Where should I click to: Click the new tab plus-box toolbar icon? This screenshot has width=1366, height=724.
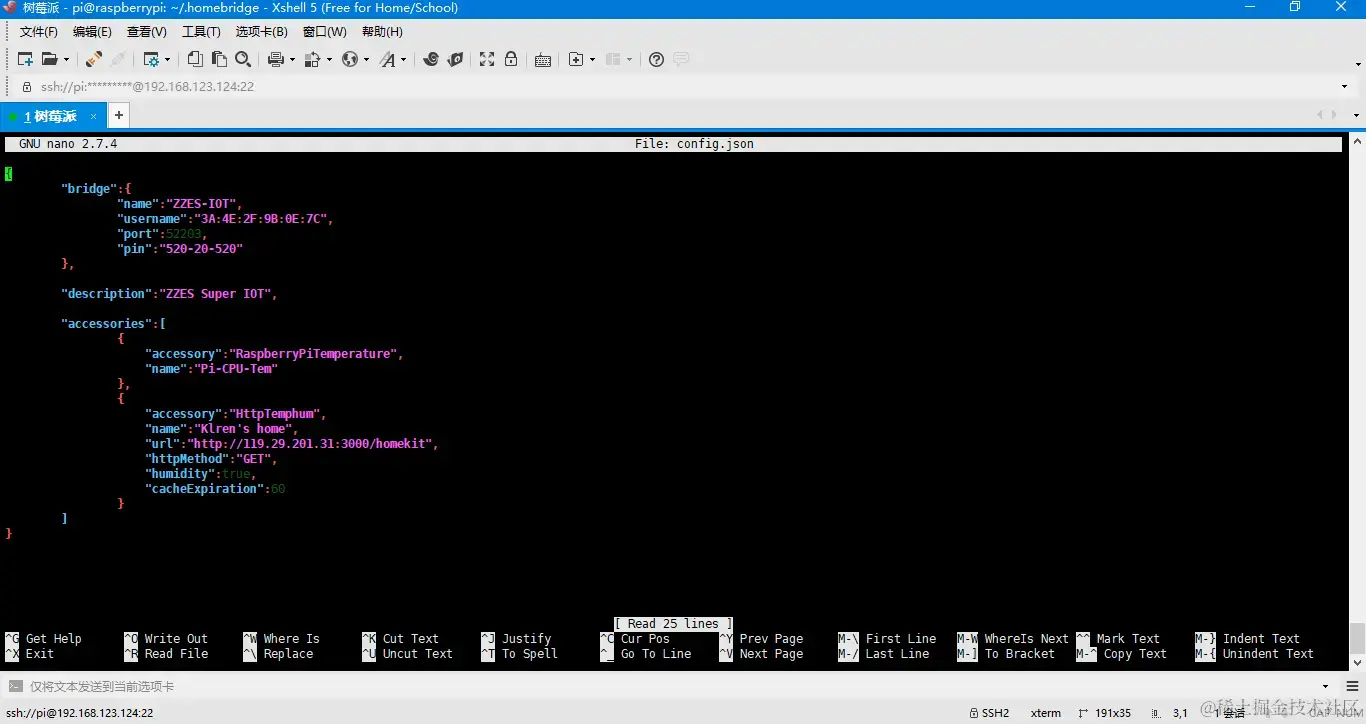point(575,60)
